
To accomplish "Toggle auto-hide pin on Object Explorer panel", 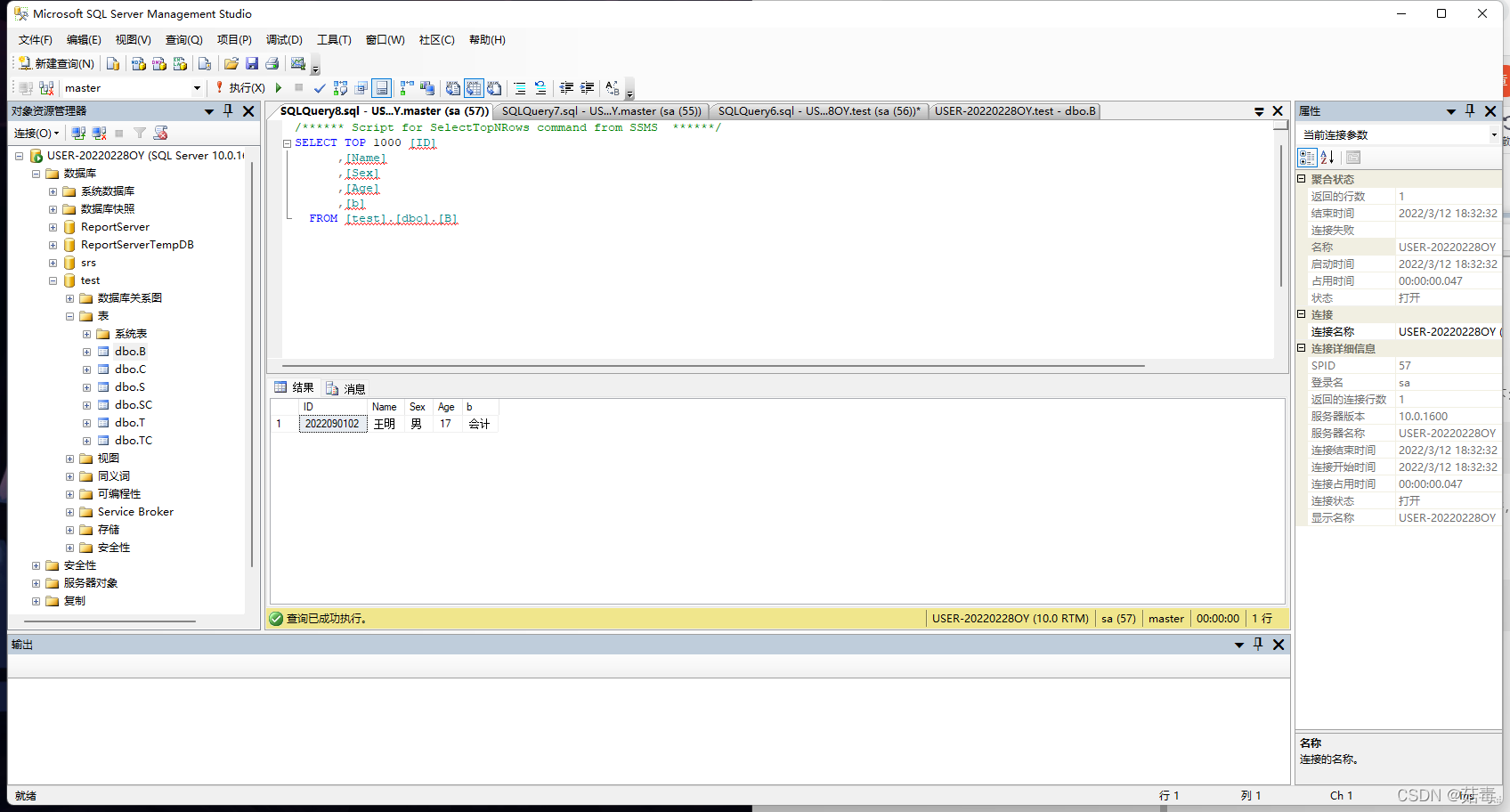I will pos(228,111).
